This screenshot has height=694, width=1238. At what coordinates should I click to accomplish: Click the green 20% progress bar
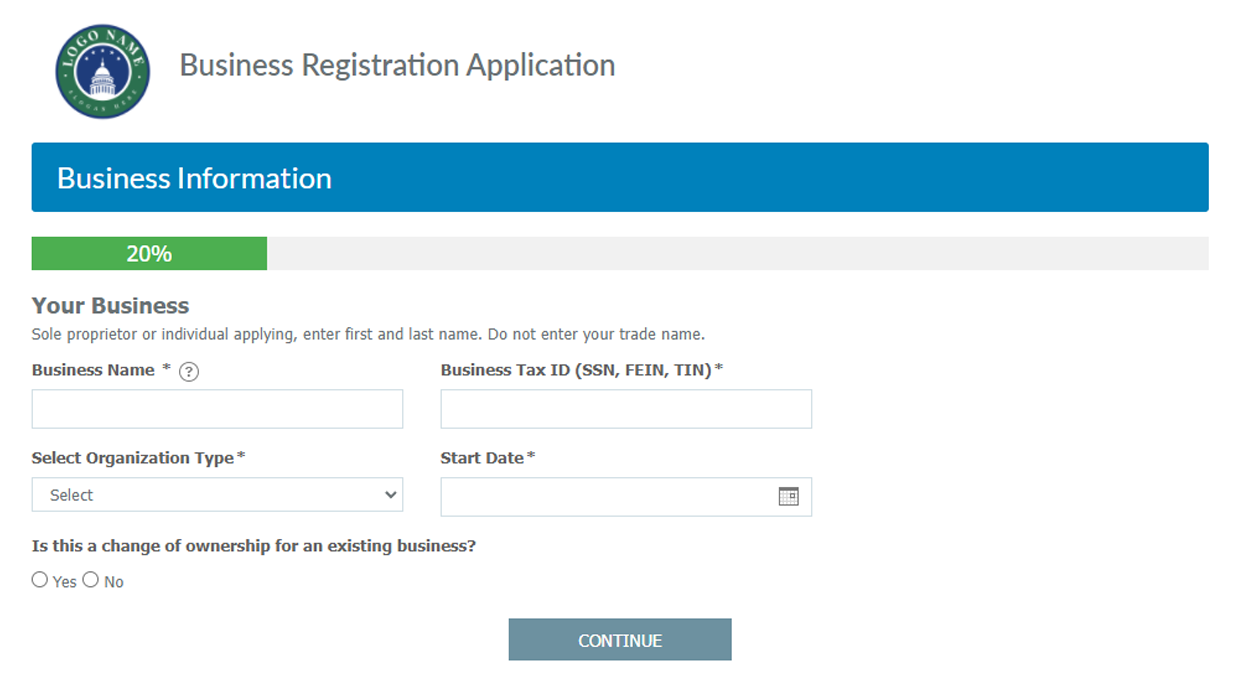[x=149, y=254]
